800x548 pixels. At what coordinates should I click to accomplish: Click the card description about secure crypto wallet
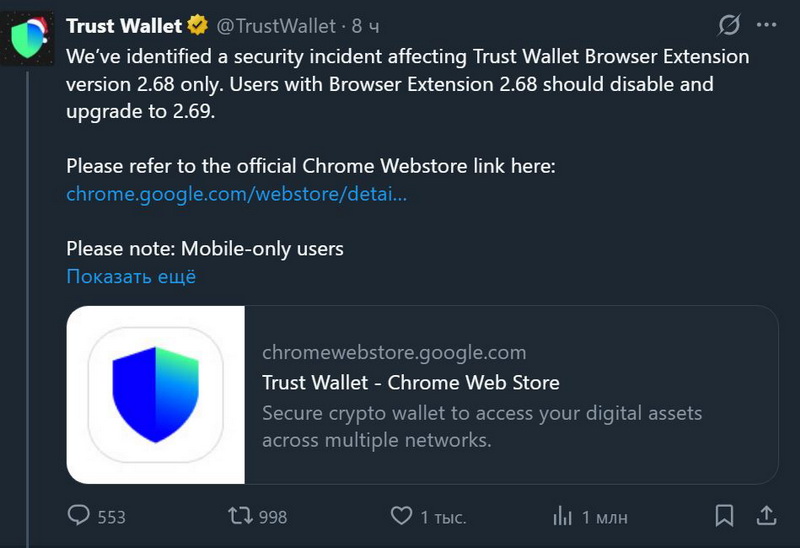[482, 426]
